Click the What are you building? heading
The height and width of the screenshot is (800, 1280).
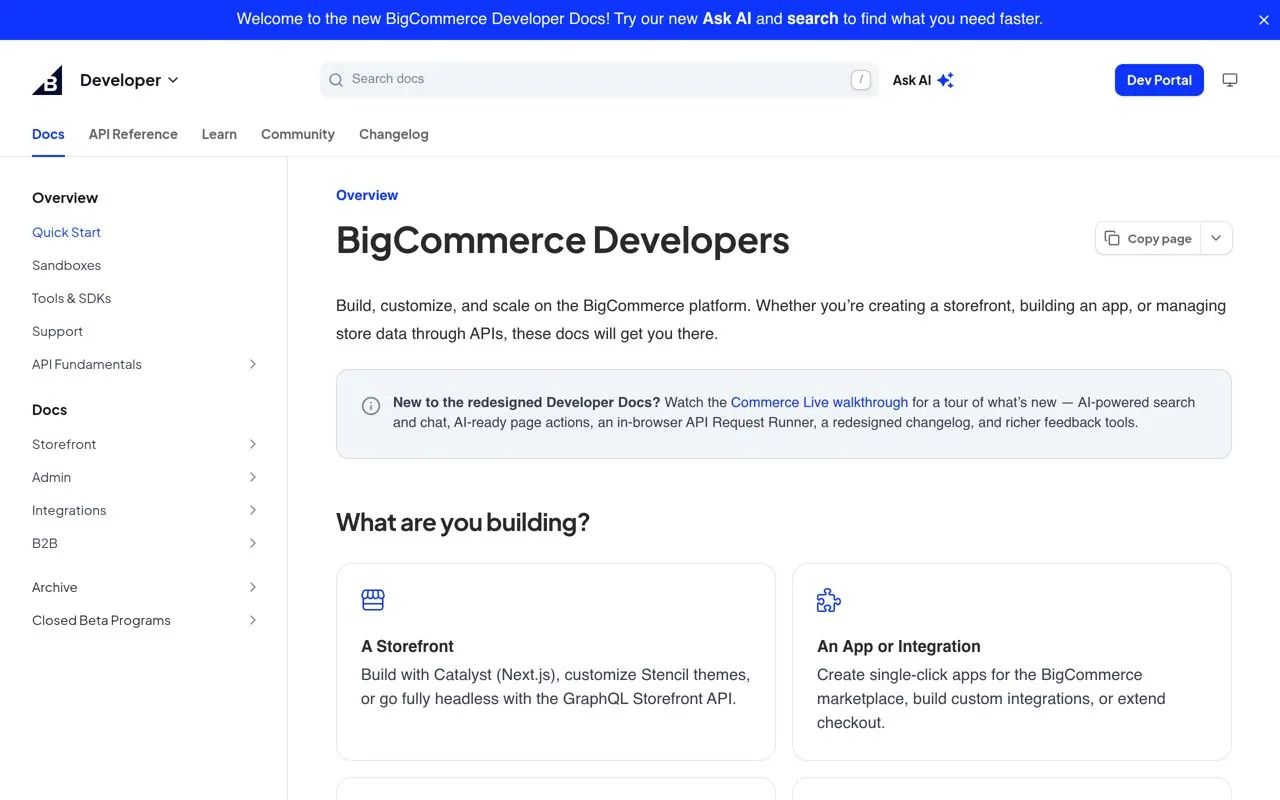coord(463,522)
